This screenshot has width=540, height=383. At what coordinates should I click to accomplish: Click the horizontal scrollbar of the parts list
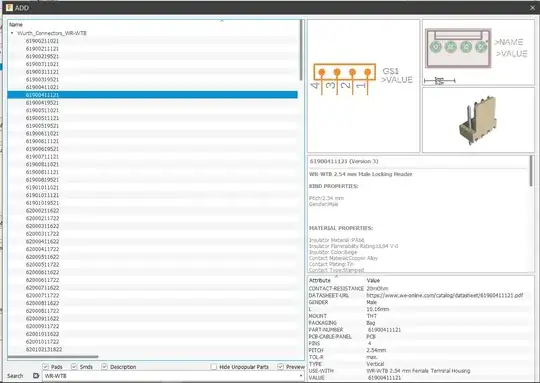tap(53, 357)
